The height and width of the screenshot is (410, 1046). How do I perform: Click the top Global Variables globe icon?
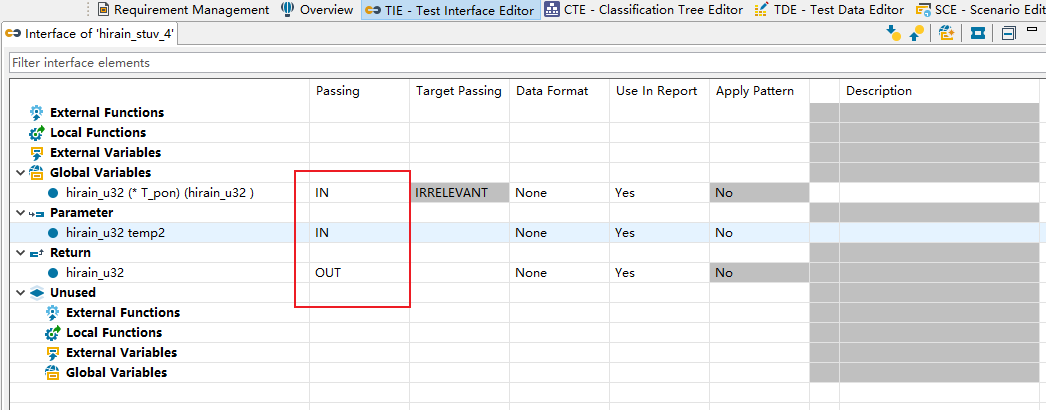37,173
